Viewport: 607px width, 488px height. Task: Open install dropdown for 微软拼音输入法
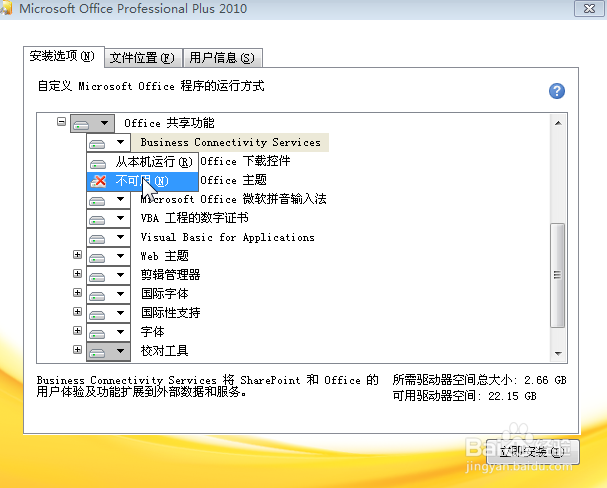click(108, 199)
